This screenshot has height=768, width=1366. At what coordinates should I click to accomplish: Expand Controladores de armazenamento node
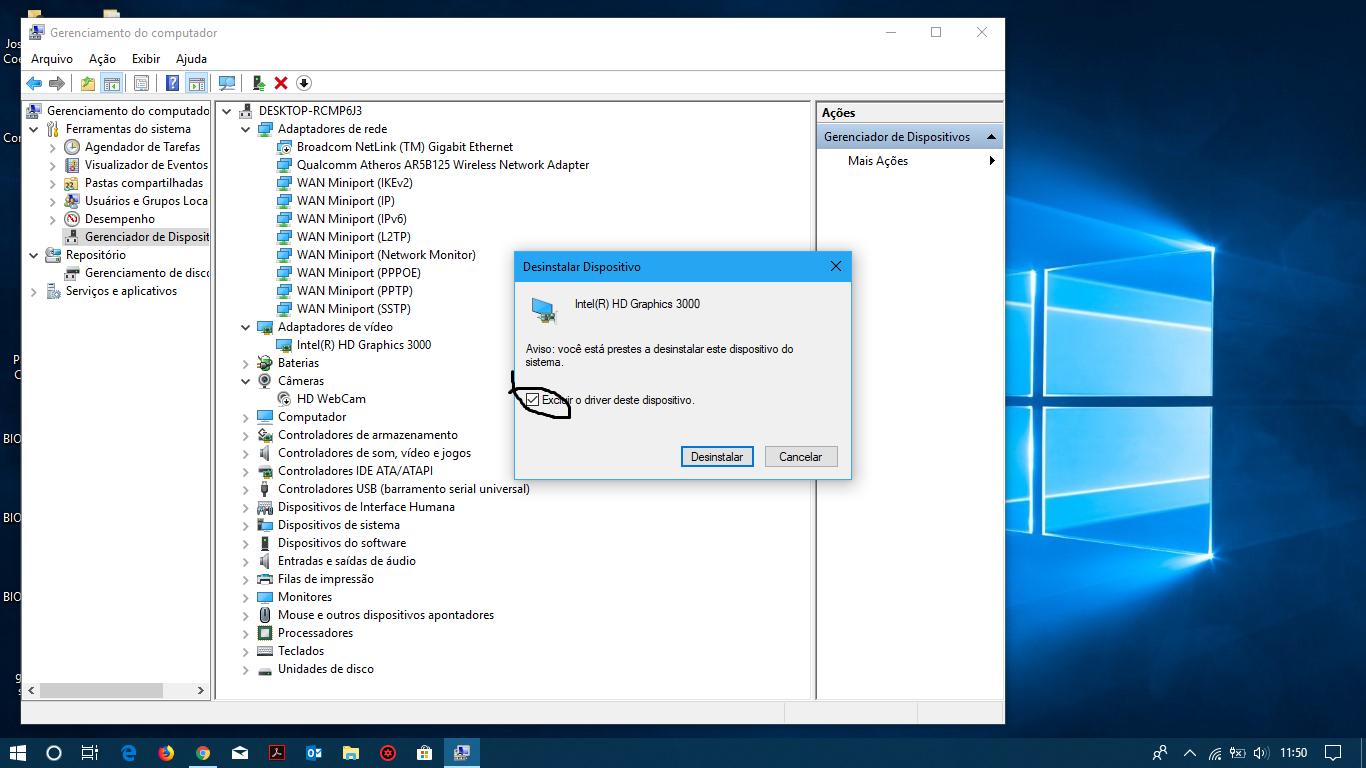tap(246, 435)
